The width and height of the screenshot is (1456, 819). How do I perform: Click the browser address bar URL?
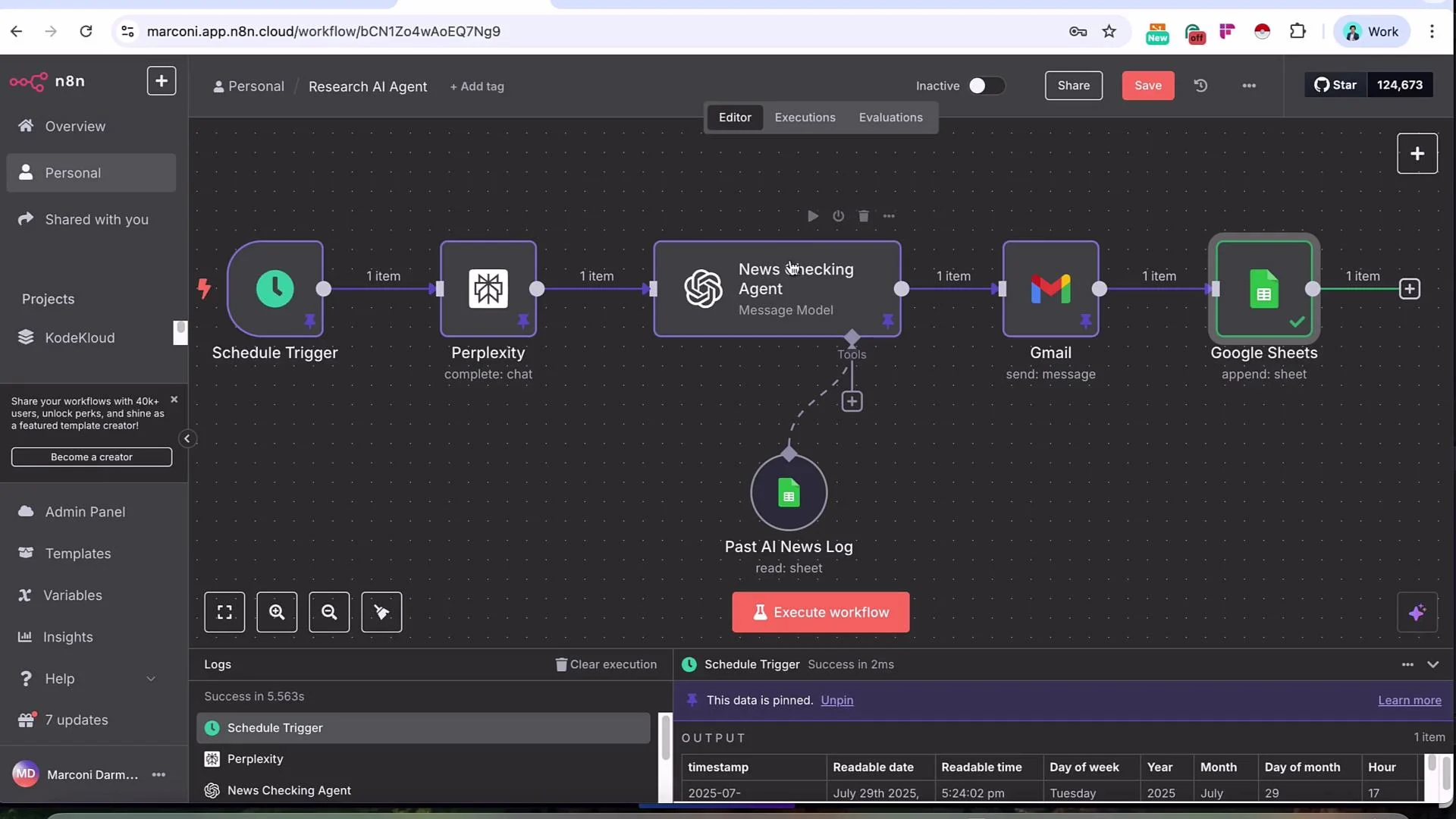[323, 31]
